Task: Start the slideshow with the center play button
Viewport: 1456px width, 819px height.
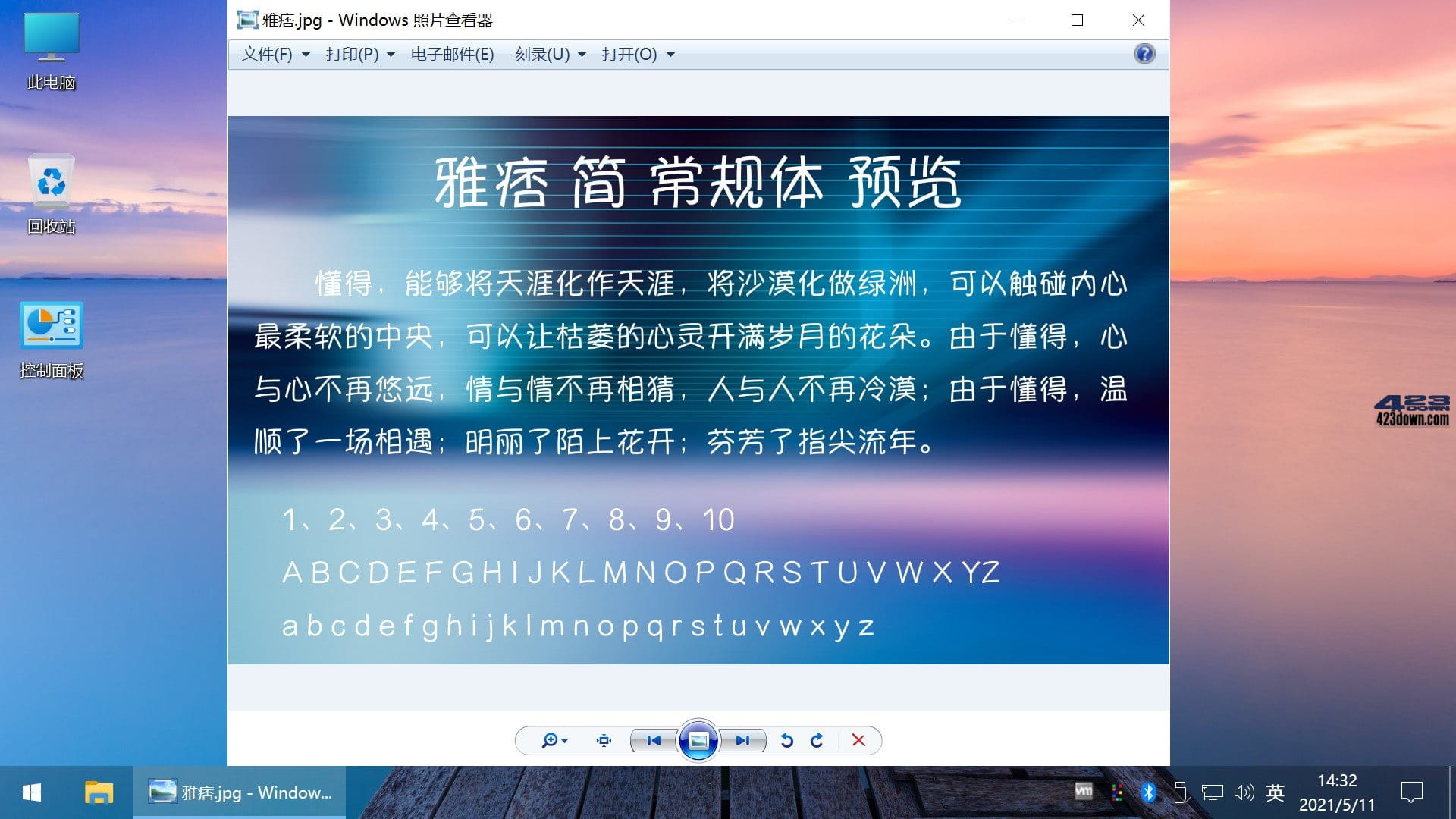Action: click(x=698, y=741)
